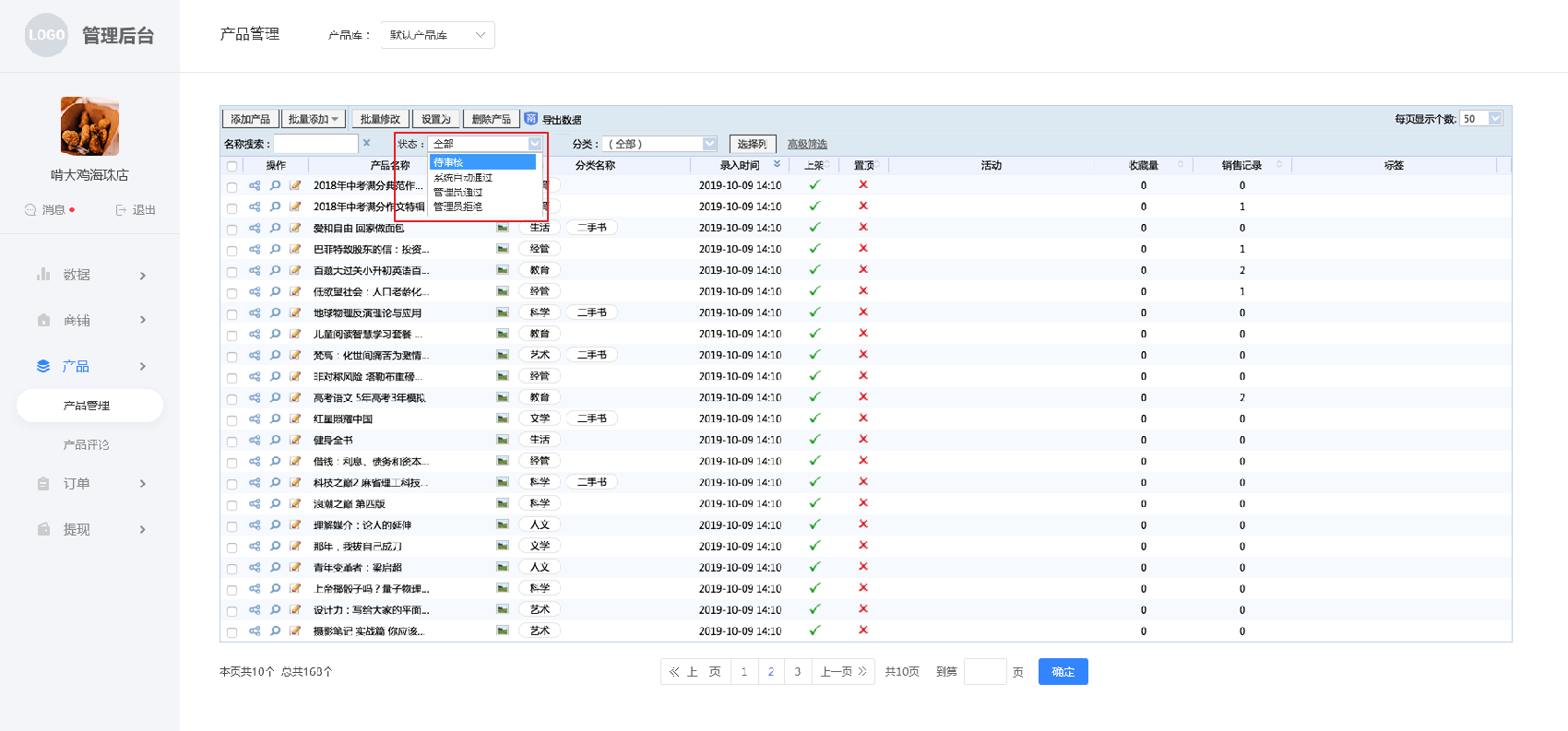Image resolution: width=1568 pixels, height=731 pixels.
Task: Click red X for 儿童阅读智慧学习套餐 row
Action: [863, 333]
